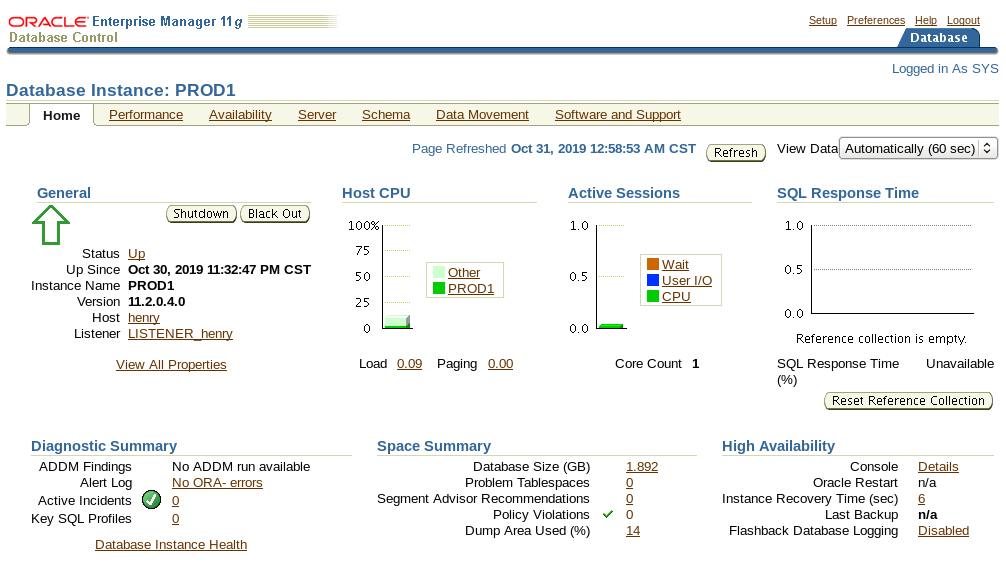Click the 'Logged in As SYS' text

[x=945, y=69]
